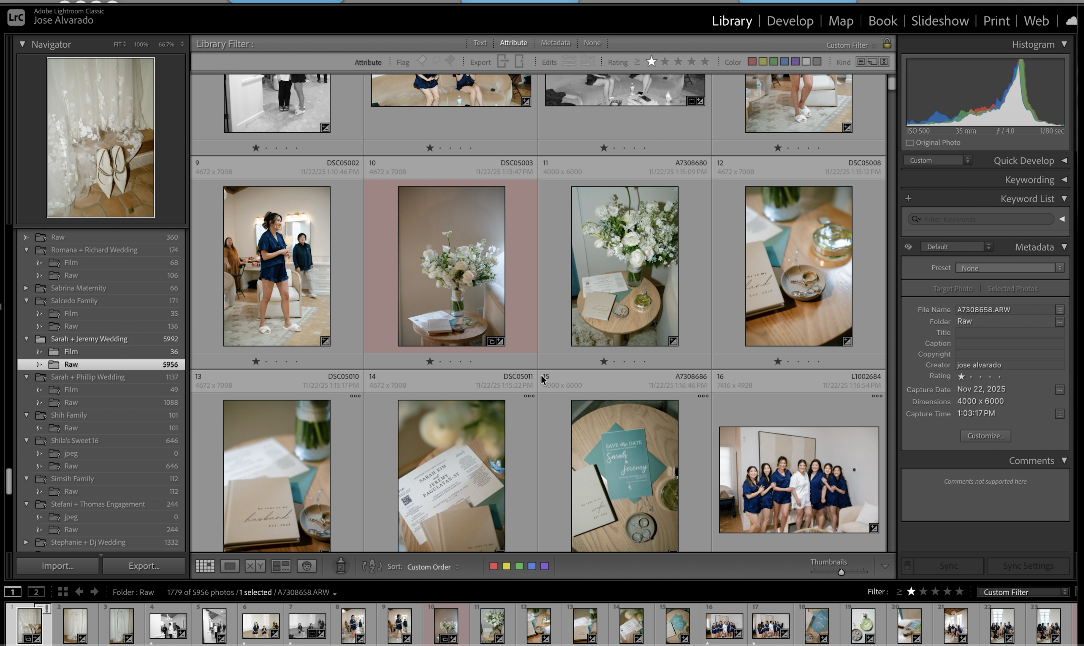Click the Customize button in Metadata panel

point(986,436)
